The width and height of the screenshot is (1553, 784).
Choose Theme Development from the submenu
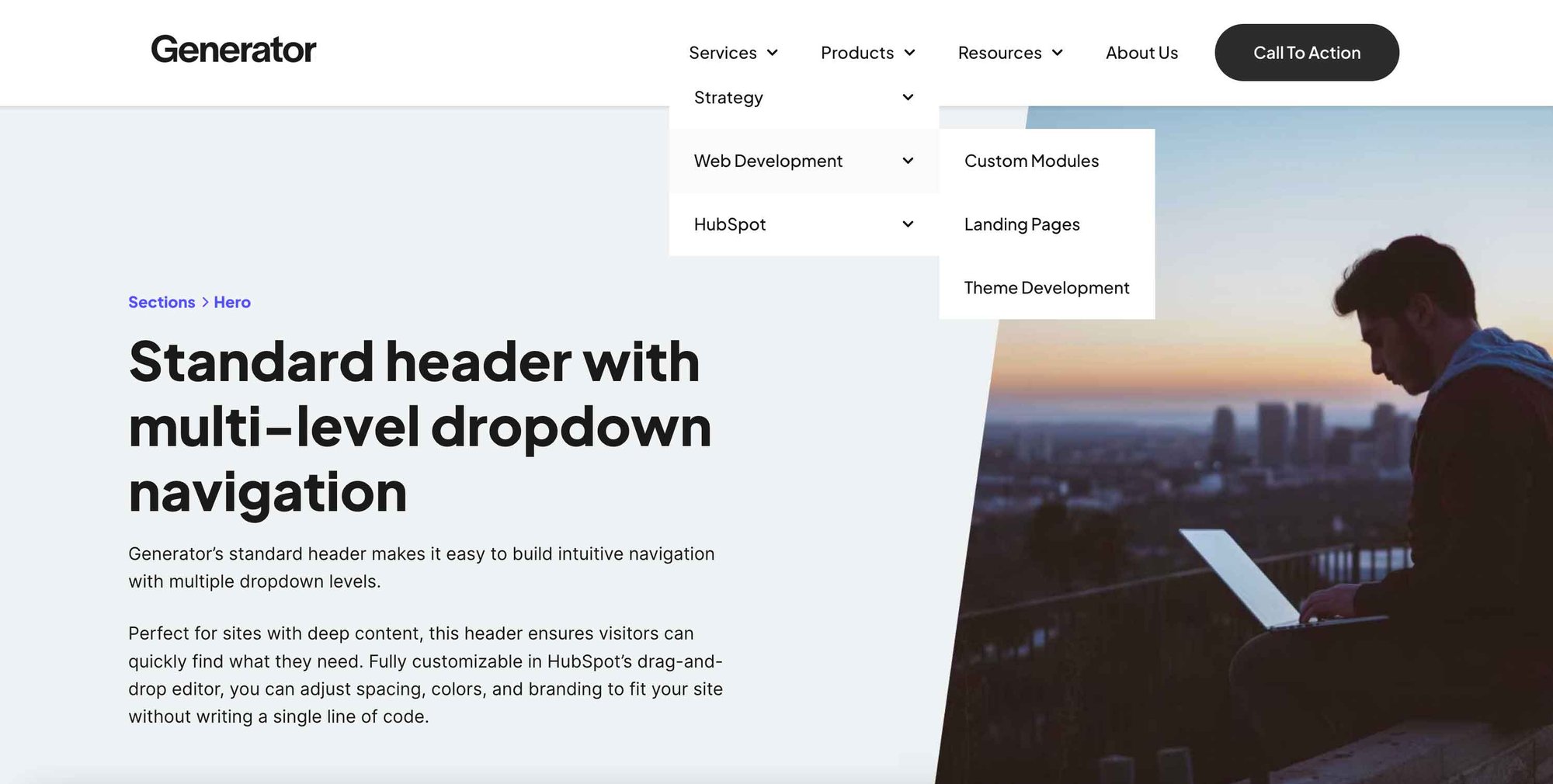click(1046, 288)
